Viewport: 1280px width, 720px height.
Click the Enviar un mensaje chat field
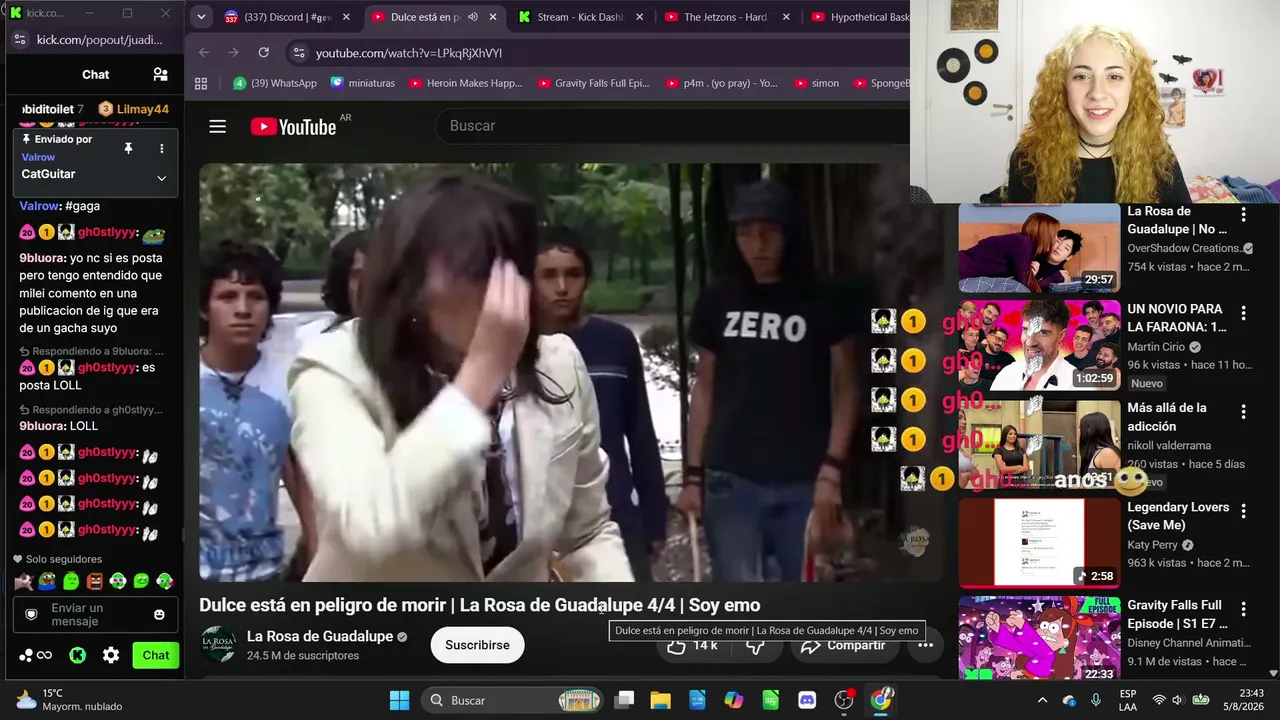tap(95, 614)
